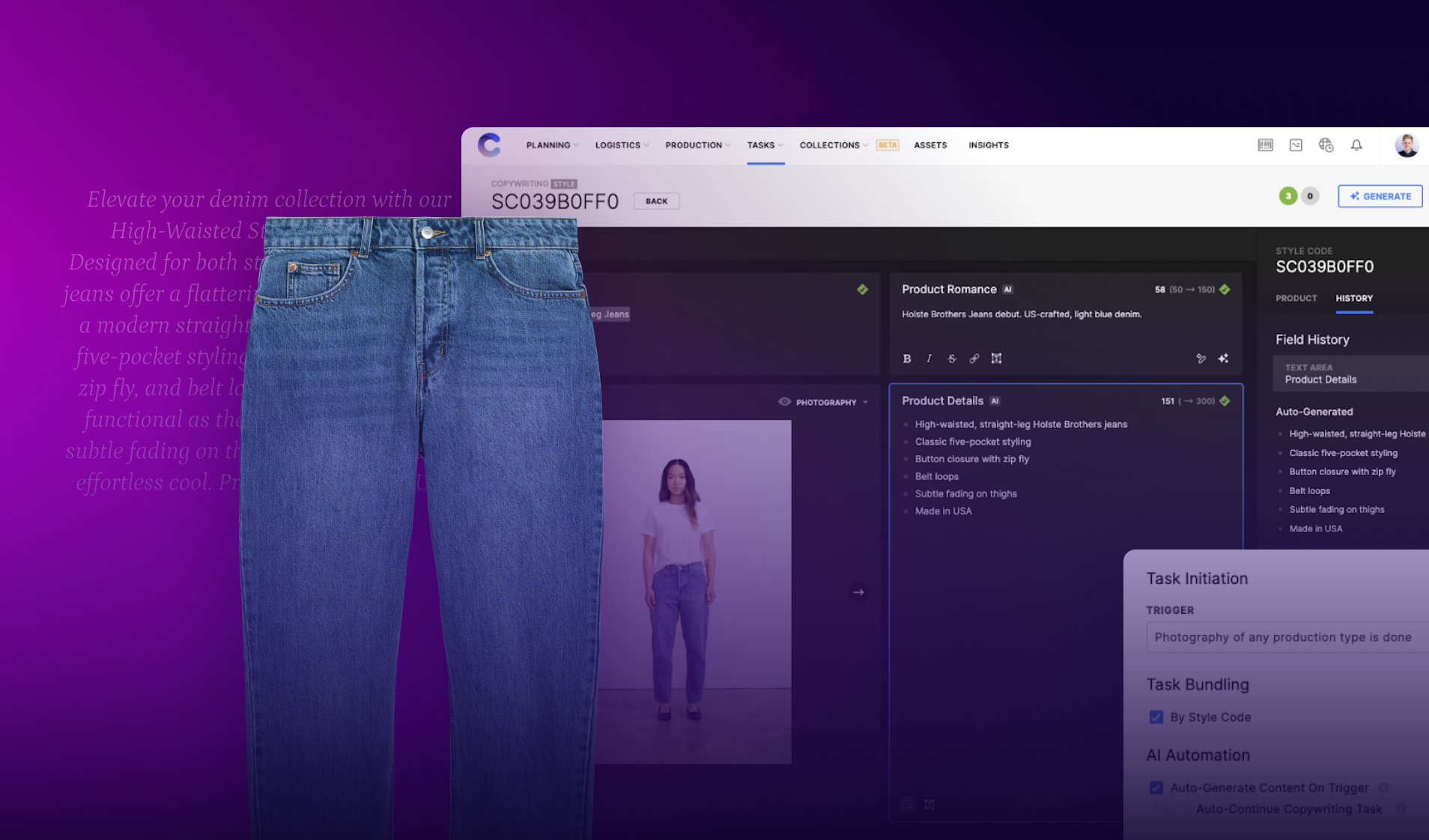Click the green check beside Product Romance count
This screenshot has height=840, width=1429.
point(1225,290)
